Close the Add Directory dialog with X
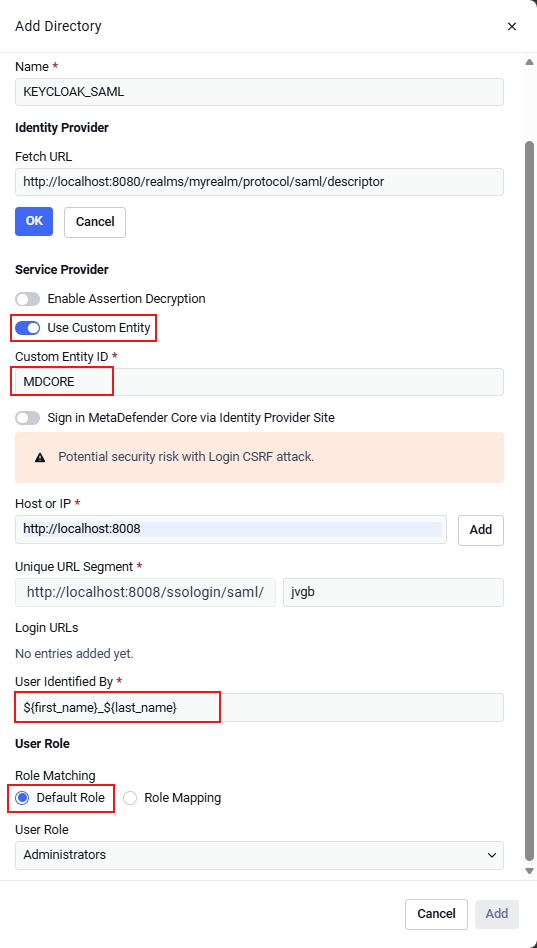This screenshot has height=948, width=537. tap(512, 27)
